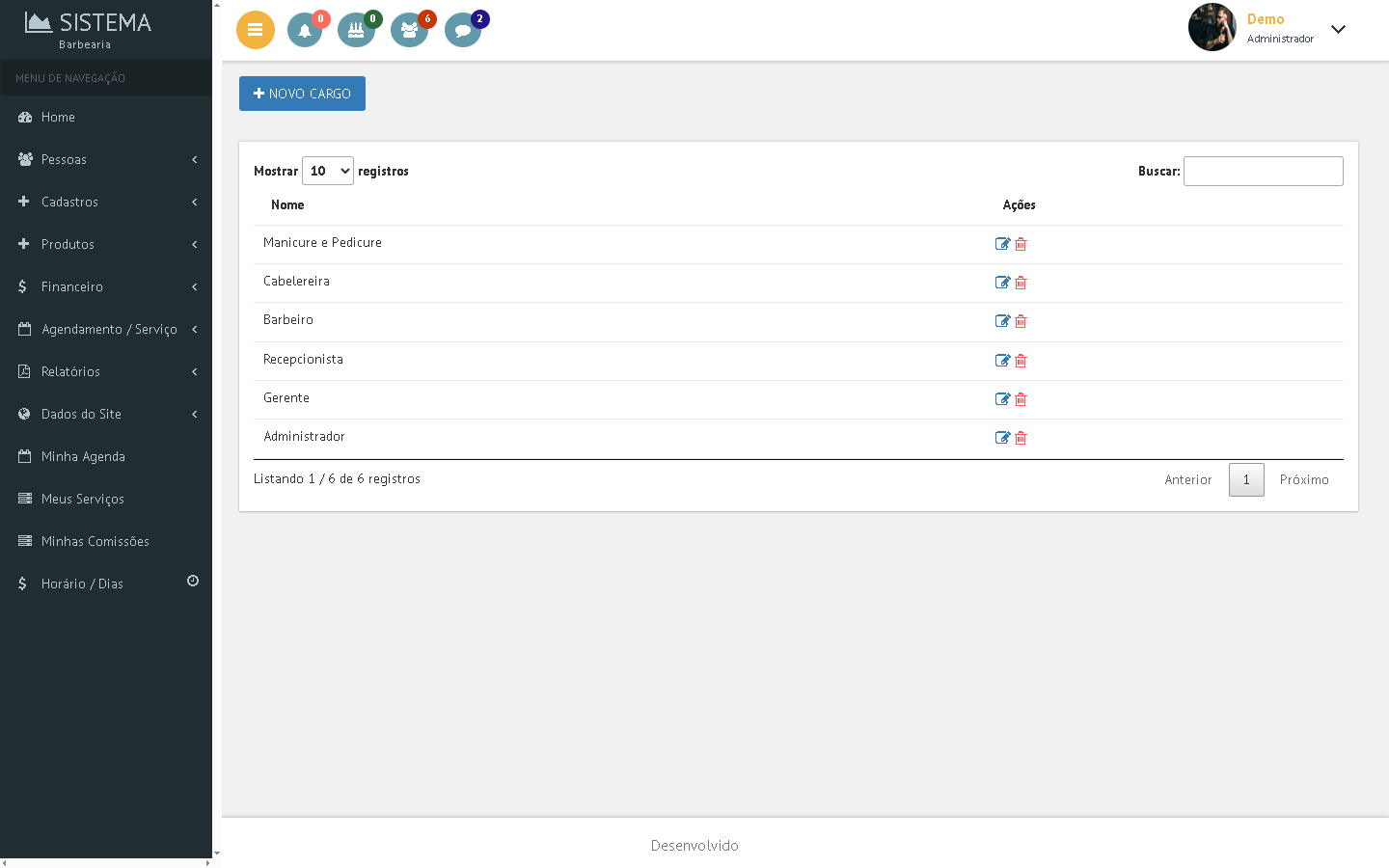Expand the Demo user profile menu

point(1337,29)
